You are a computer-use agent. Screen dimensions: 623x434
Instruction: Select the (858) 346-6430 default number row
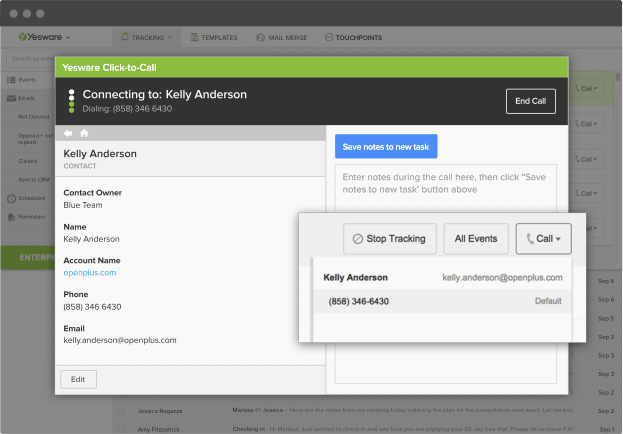click(443, 301)
